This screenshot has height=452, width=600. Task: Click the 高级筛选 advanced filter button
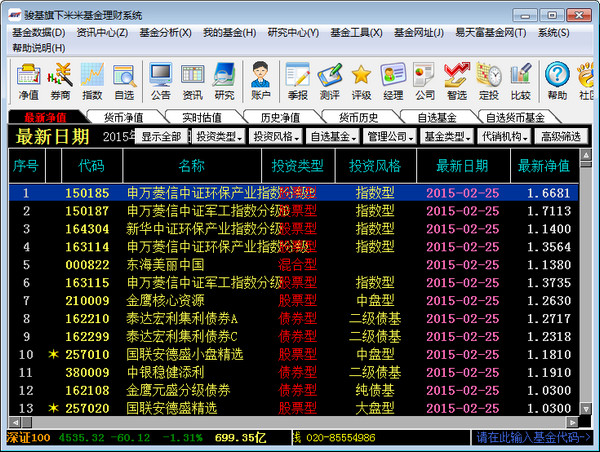click(561, 136)
